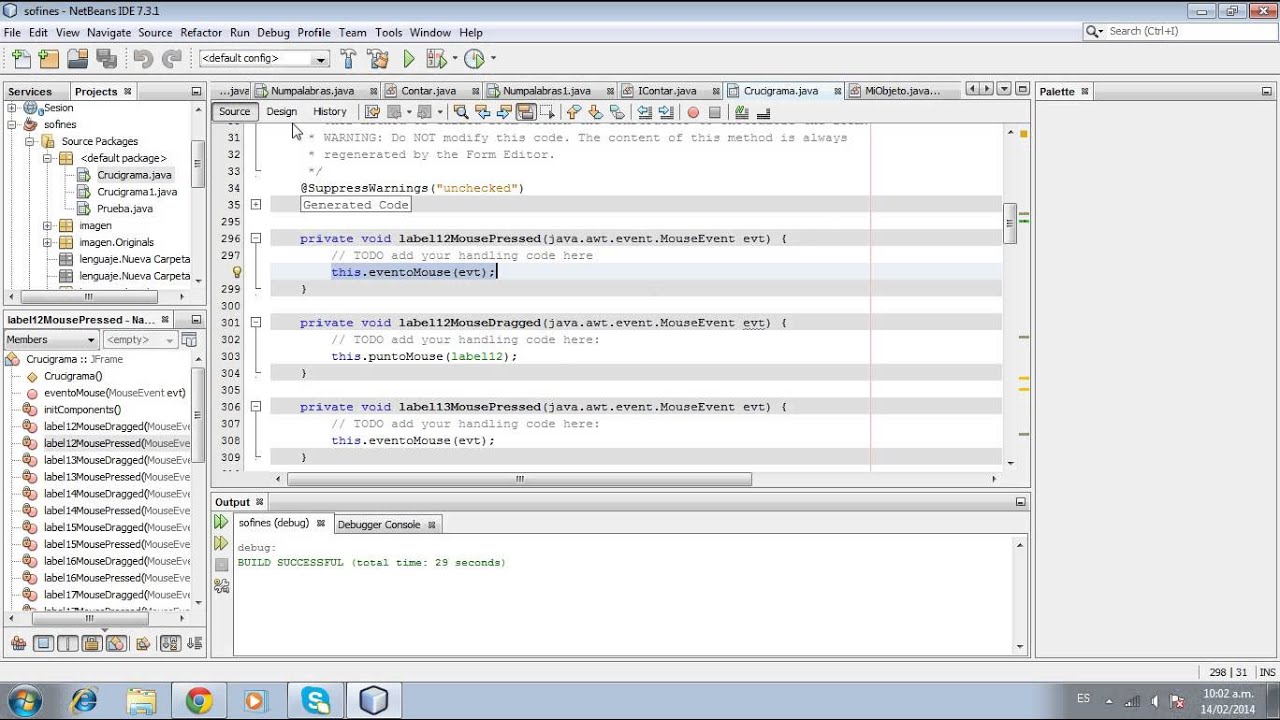This screenshot has height=720, width=1280.
Task: Click the Shift Line Right editor icon
Action: [666, 112]
